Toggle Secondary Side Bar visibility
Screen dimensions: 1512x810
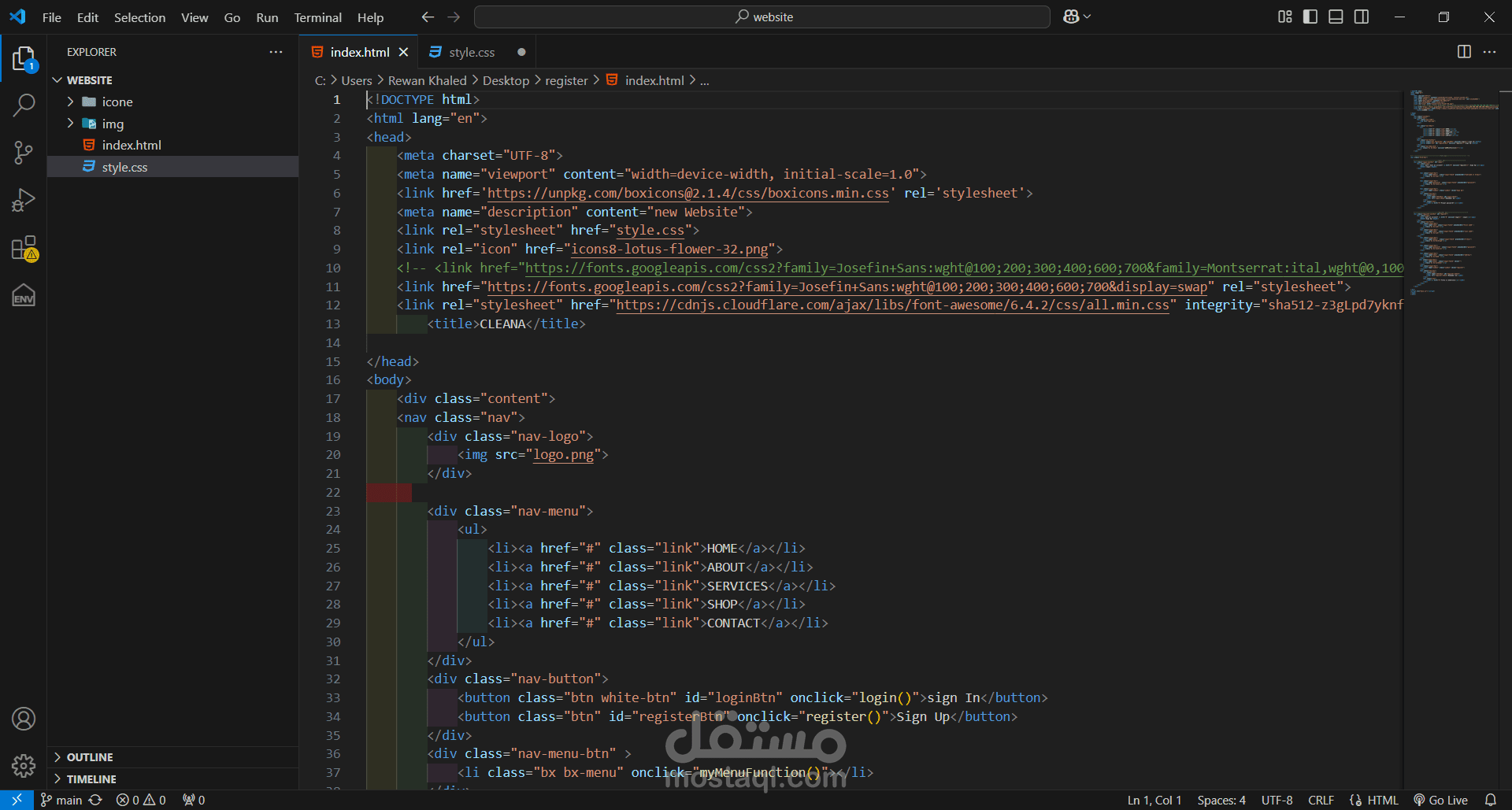(x=1362, y=17)
